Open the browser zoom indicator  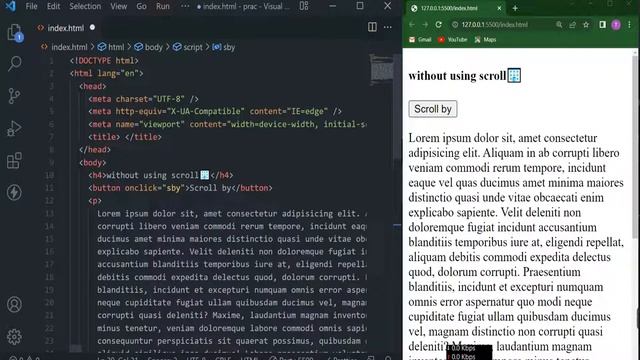coord(559,24)
